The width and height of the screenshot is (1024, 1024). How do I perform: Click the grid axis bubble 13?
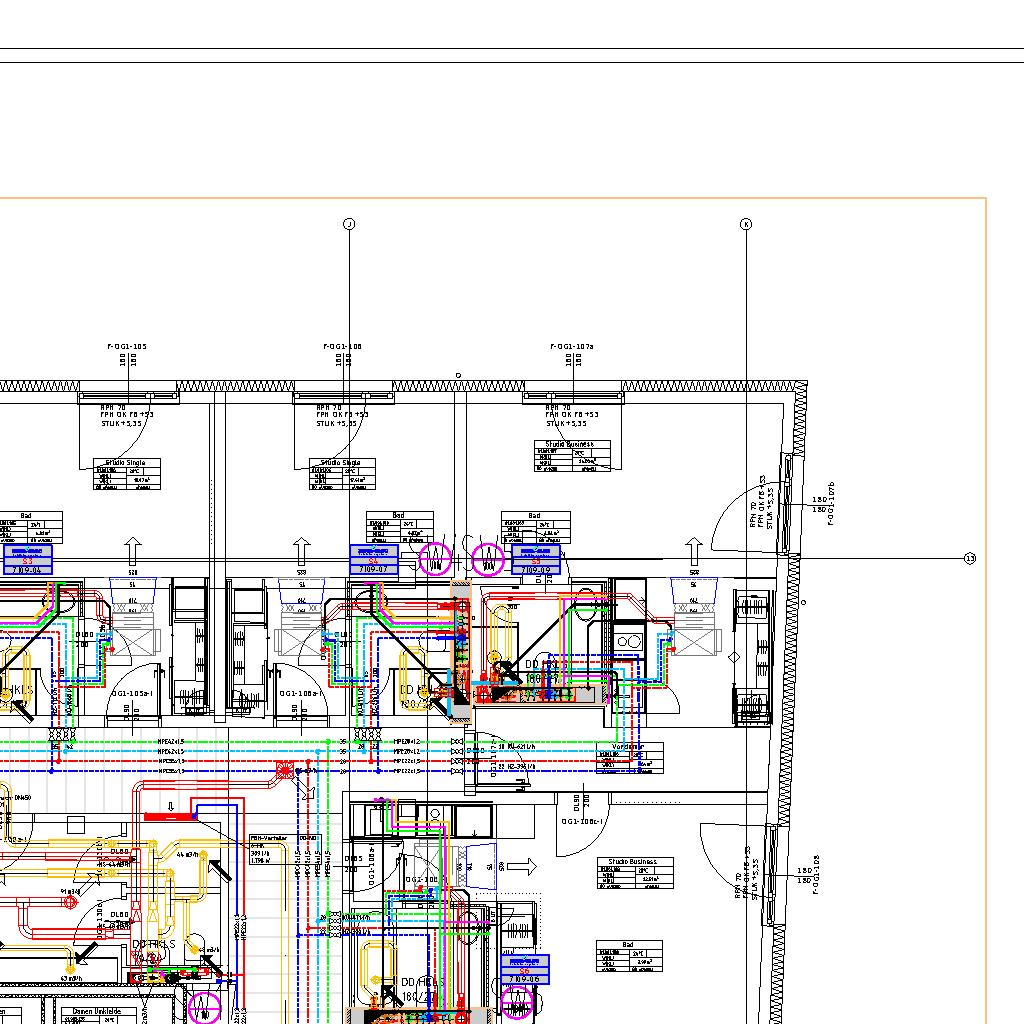(970, 558)
